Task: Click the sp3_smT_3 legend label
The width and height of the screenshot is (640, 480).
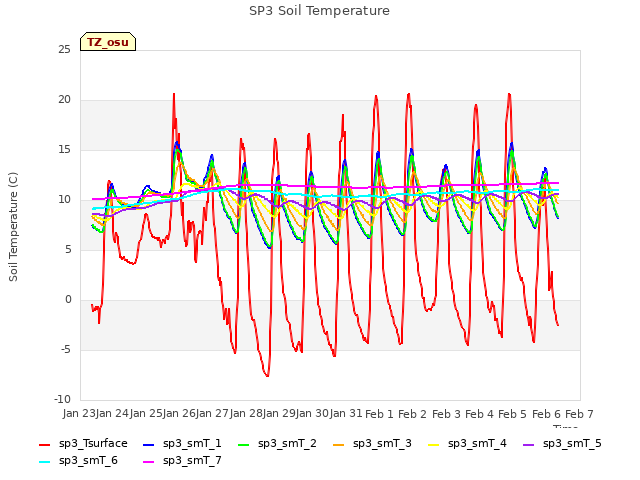Action: tap(382, 443)
